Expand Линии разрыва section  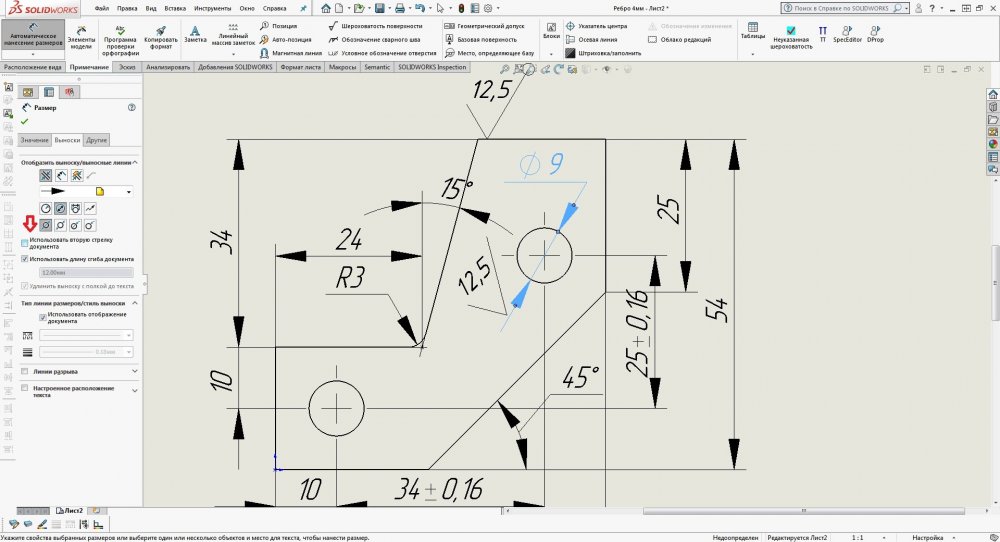pyautogui.click(x=135, y=371)
